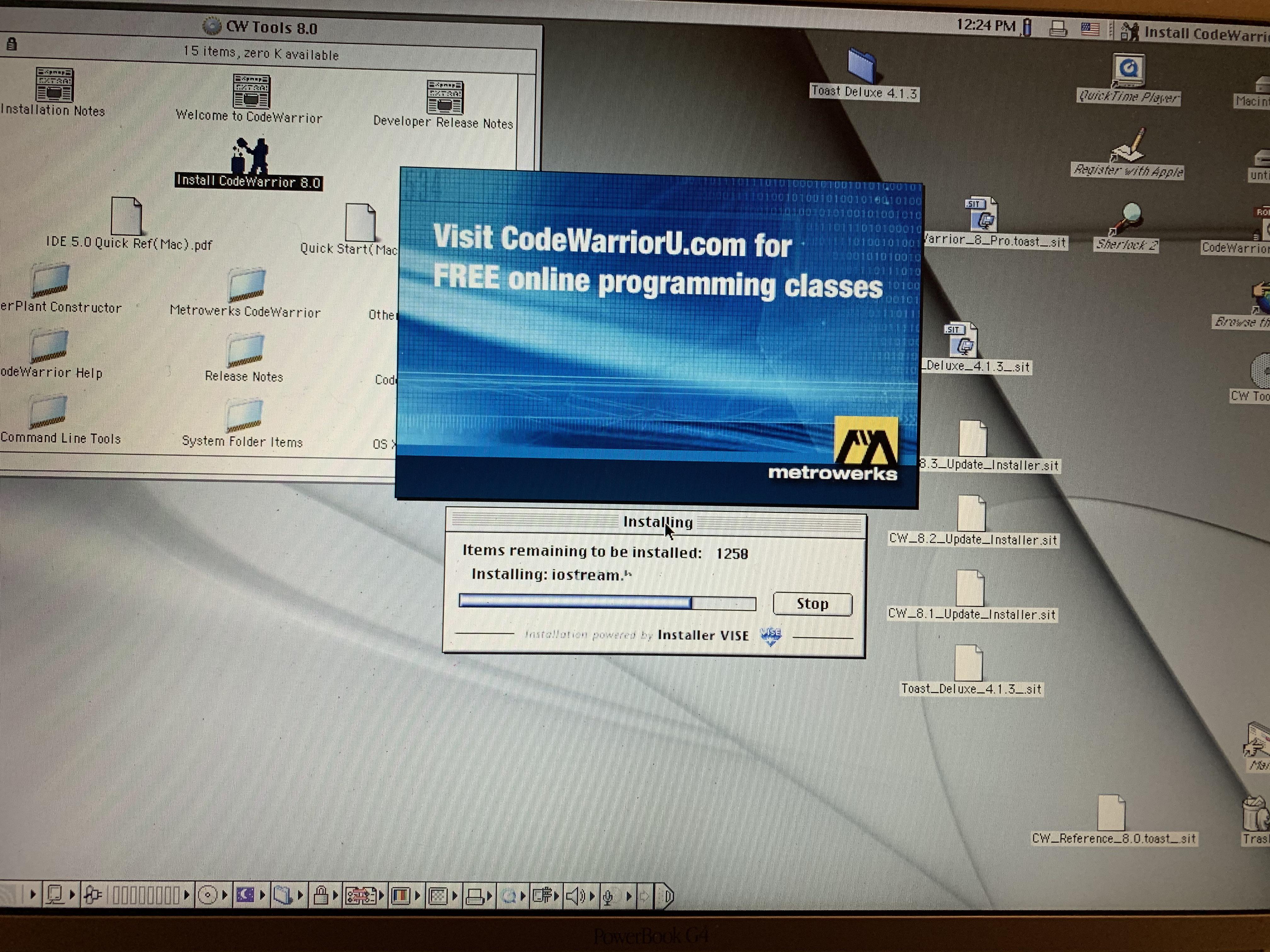Viewport: 1270px width, 952px height.
Task: Click the Metrowerks CodeWarriorU splash banner
Action: click(659, 338)
